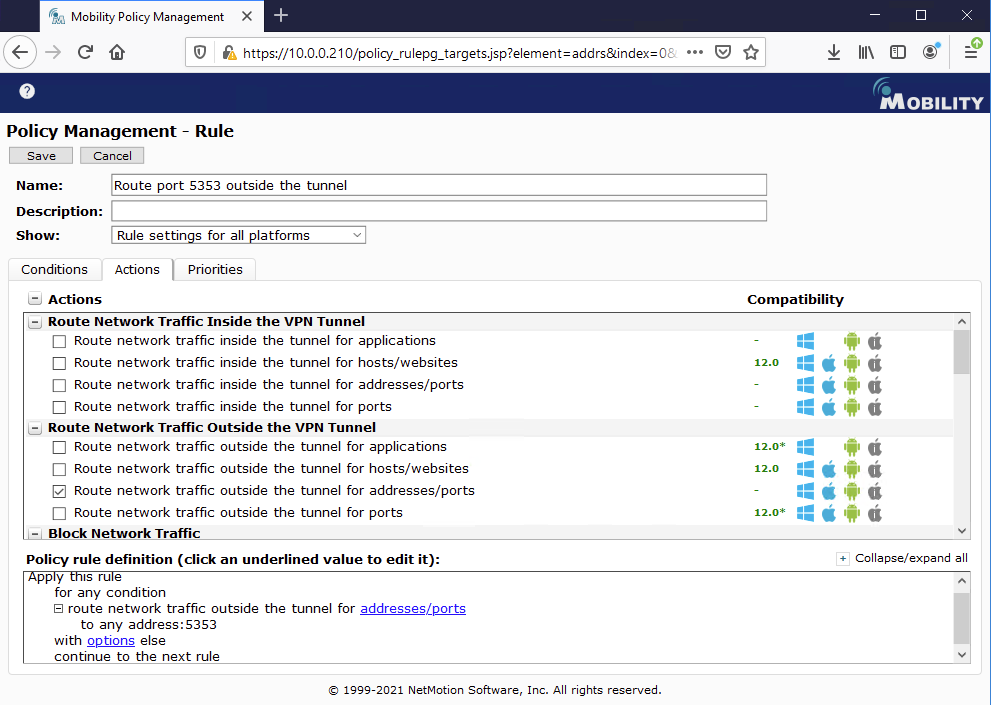Enable route inside tunnel for hosts/websites
This screenshot has height=705, width=991.
[x=60, y=363]
